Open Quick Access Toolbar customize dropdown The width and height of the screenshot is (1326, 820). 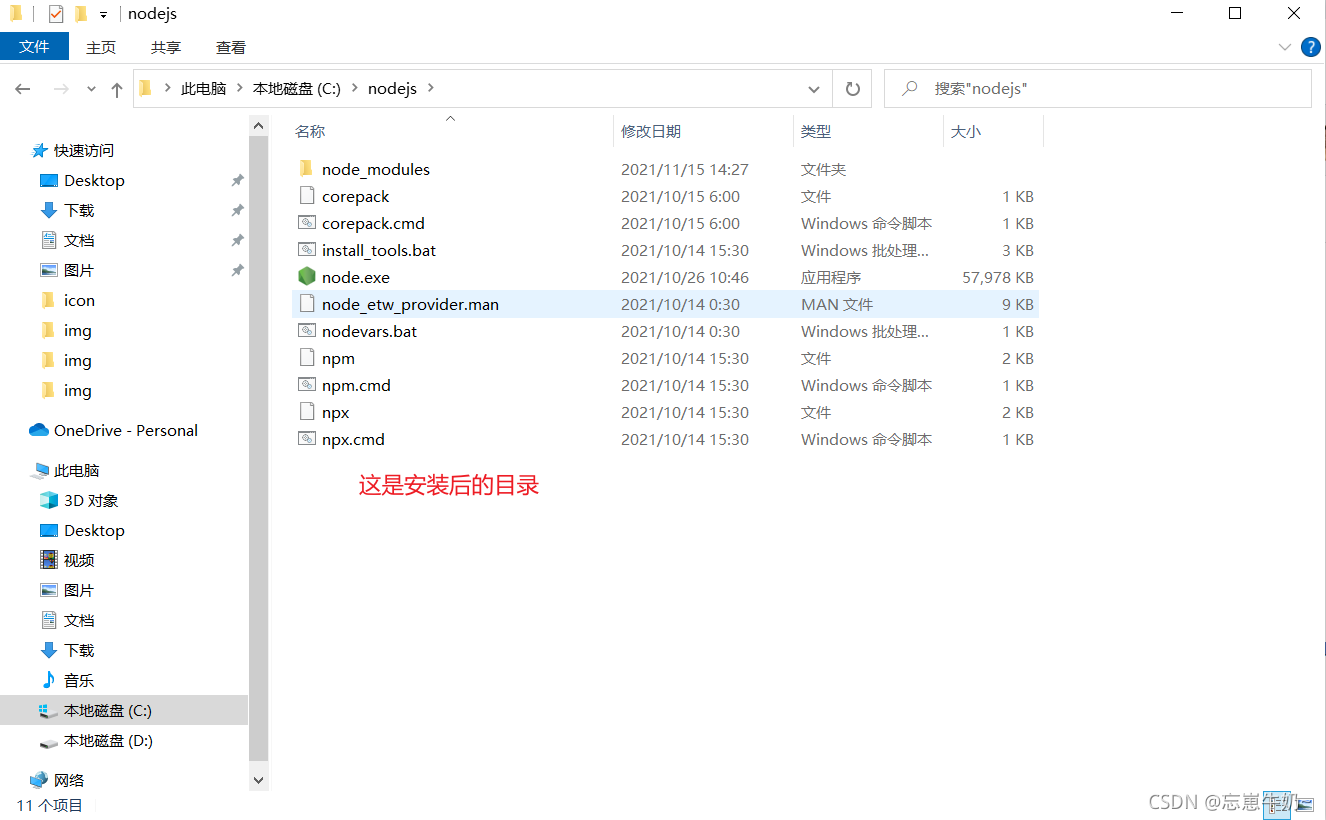(x=104, y=15)
